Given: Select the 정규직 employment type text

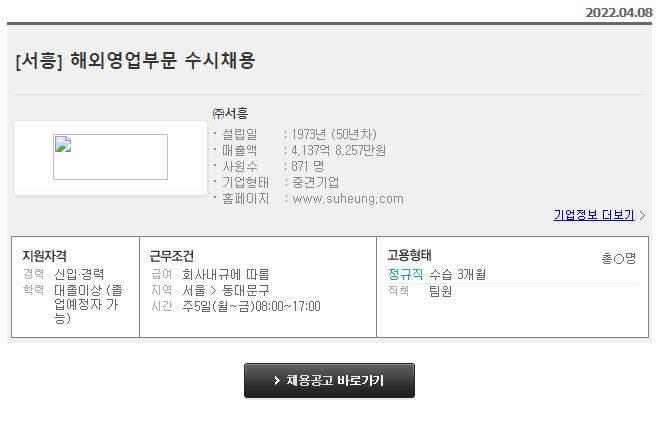Looking at the screenshot, I should [x=405, y=274].
